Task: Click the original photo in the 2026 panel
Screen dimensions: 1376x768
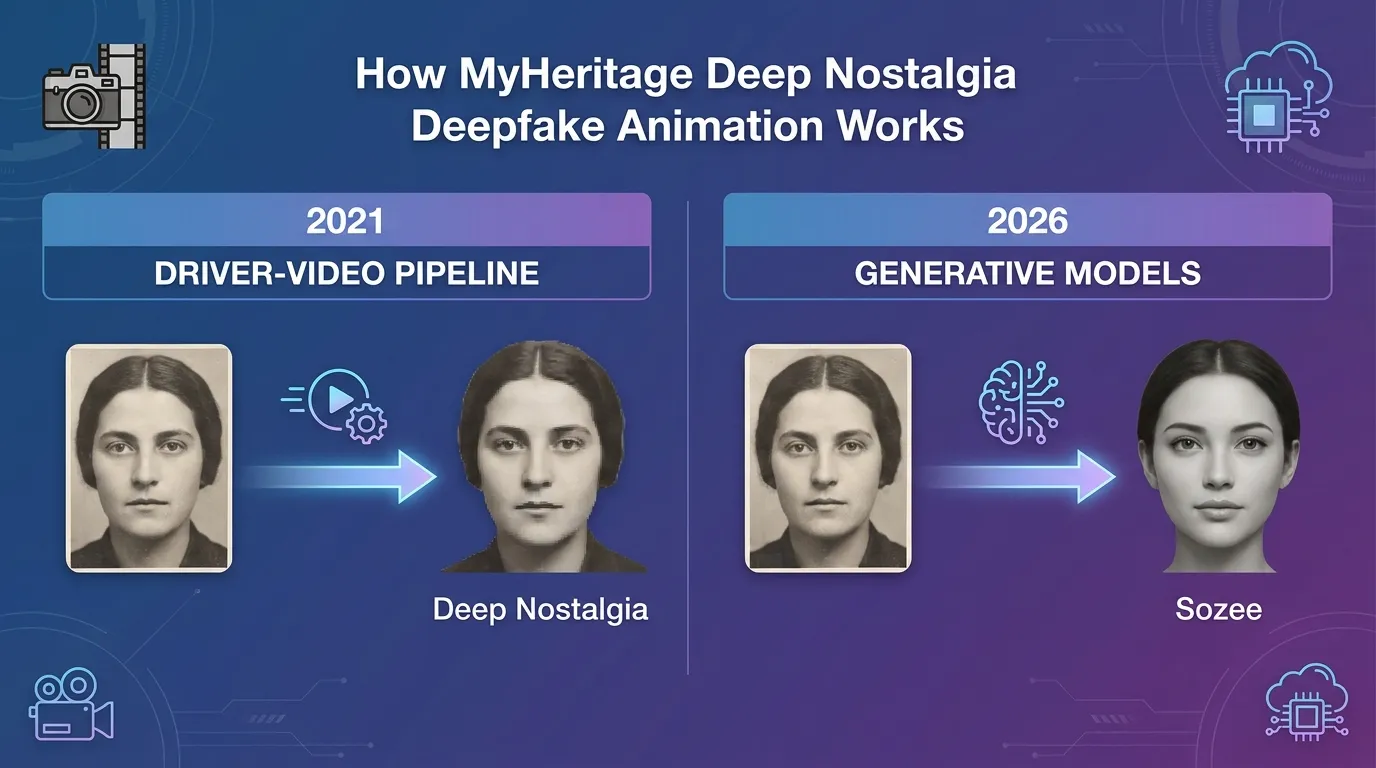Action: click(x=828, y=458)
